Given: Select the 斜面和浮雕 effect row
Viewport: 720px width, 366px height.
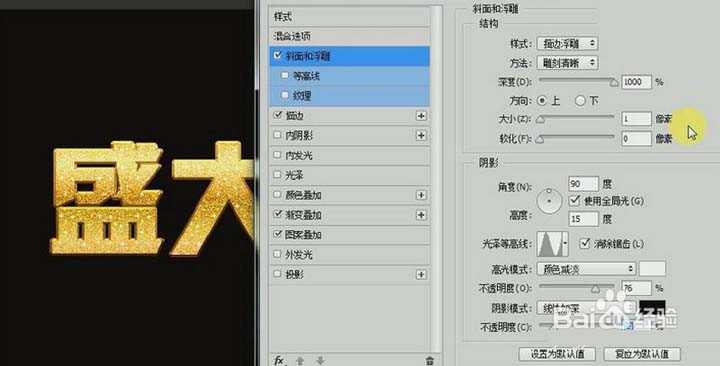Looking at the screenshot, I should (350, 56).
